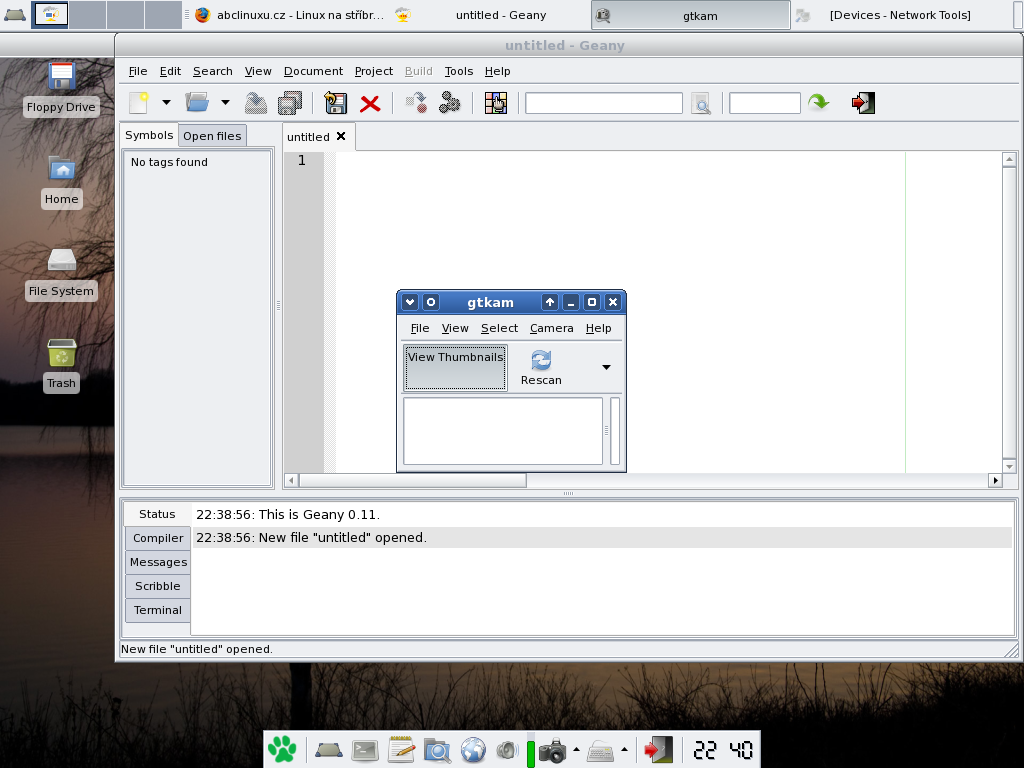
Task: Save the current file in Geany
Action: [x=256, y=103]
